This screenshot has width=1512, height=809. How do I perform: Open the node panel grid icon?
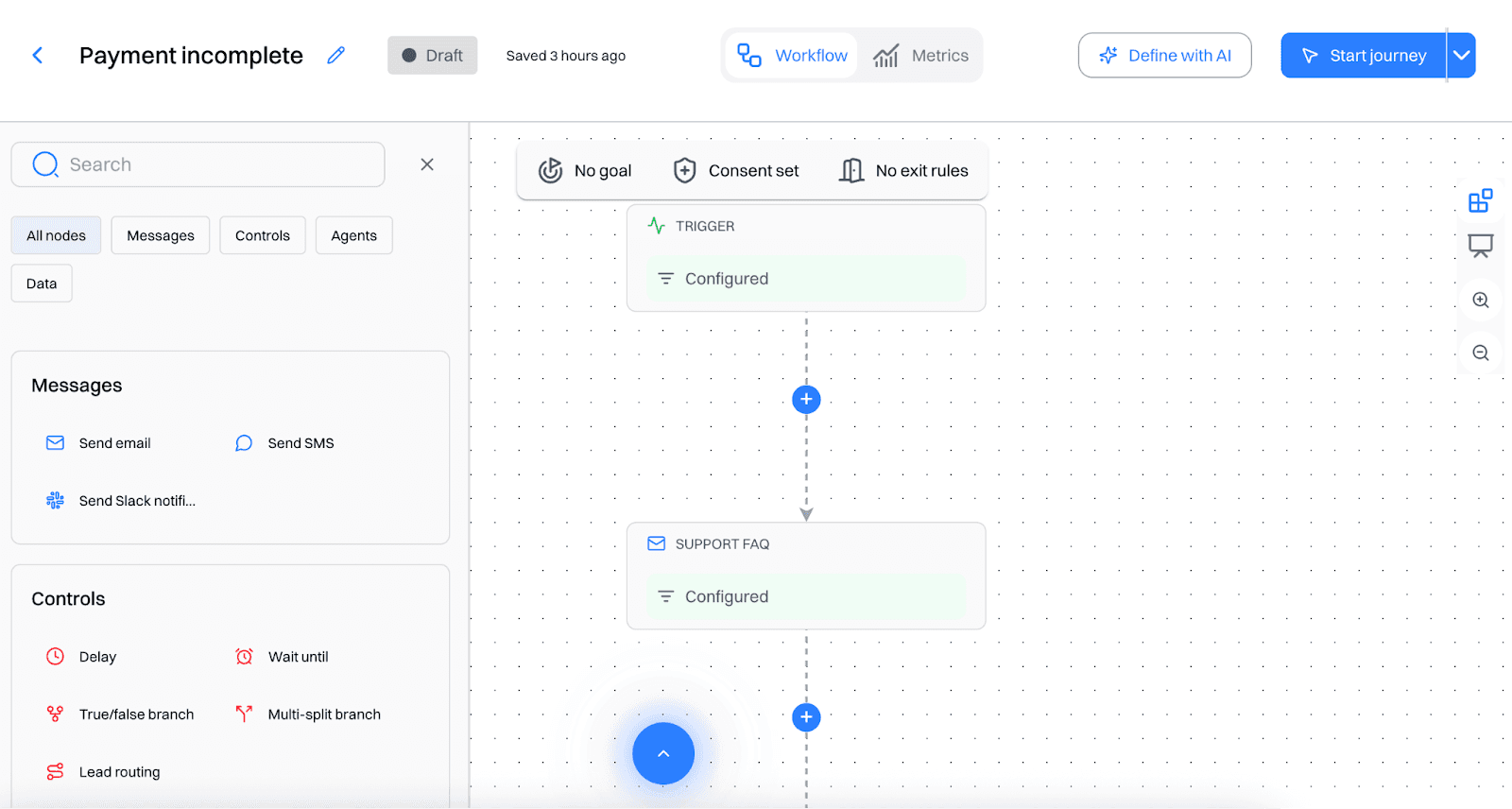click(1480, 200)
